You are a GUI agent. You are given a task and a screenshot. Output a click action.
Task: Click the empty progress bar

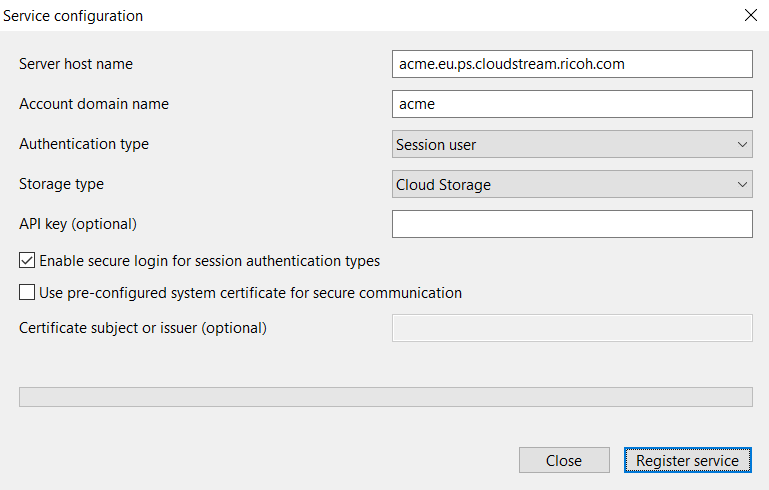(x=385, y=397)
